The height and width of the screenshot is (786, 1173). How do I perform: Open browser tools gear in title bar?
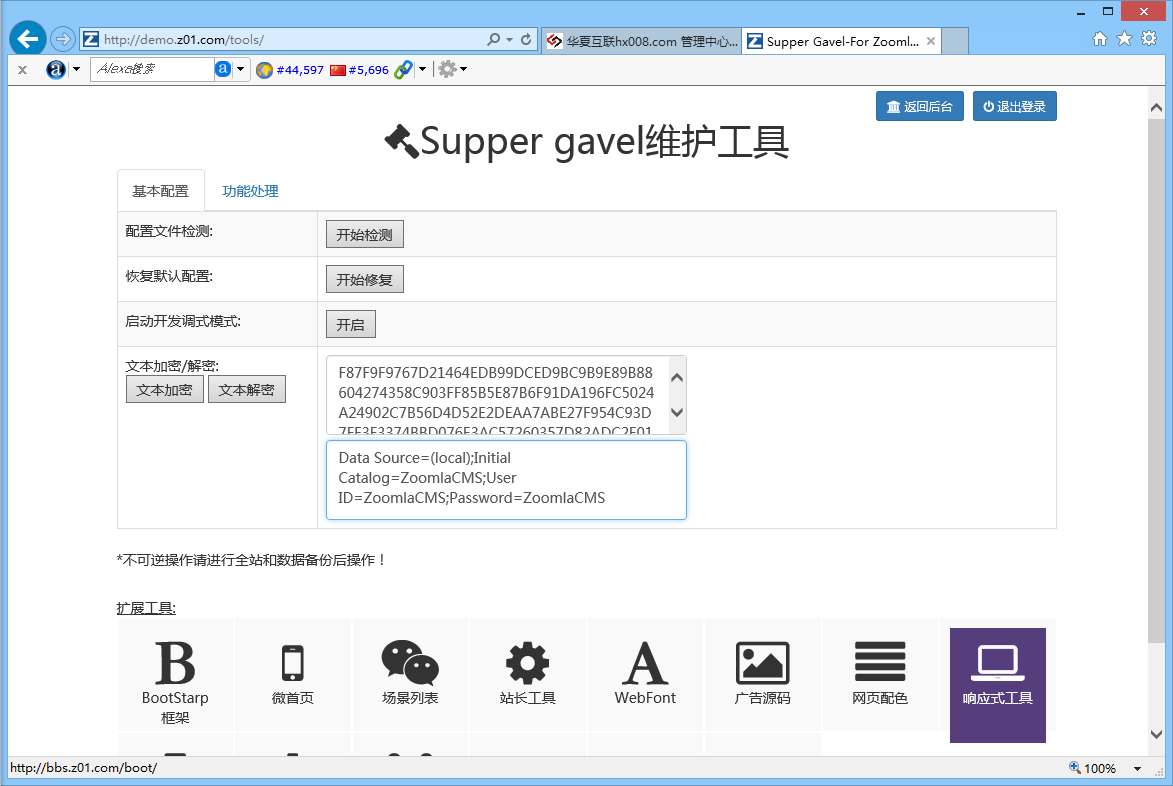click(1149, 39)
